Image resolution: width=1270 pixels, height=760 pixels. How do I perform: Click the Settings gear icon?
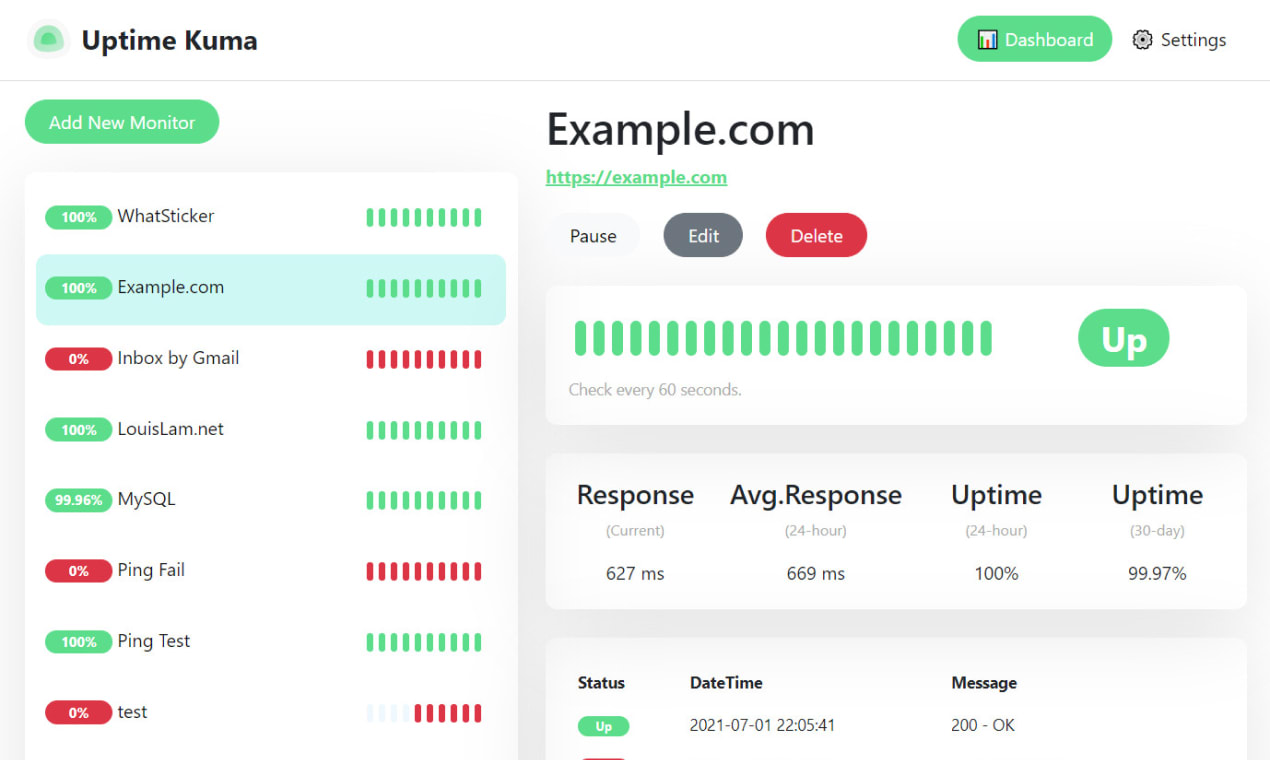1142,40
